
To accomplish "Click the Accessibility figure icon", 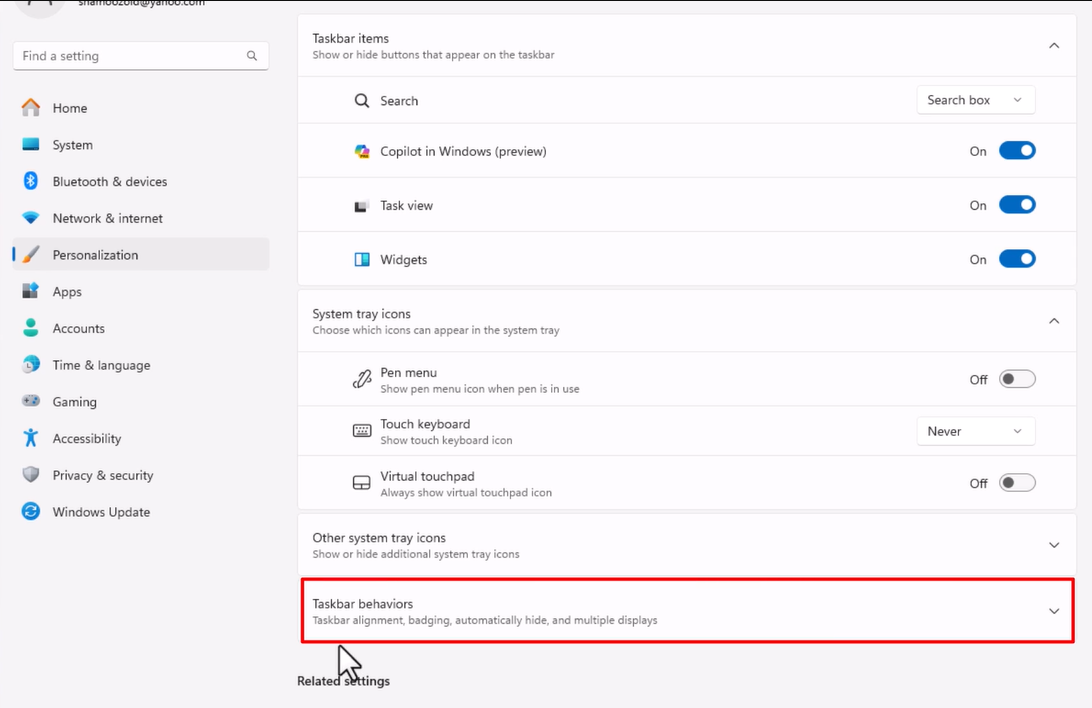I will (x=31, y=438).
